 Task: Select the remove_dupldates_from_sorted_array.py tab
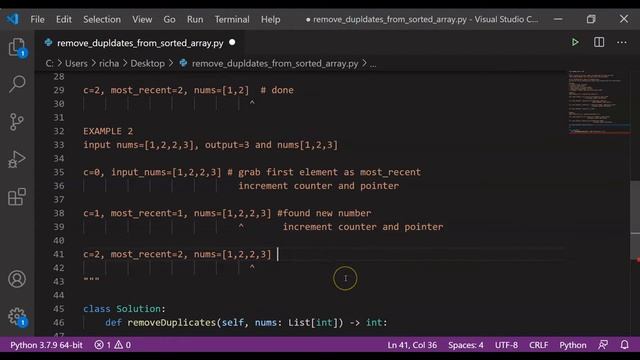click(140, 43)
